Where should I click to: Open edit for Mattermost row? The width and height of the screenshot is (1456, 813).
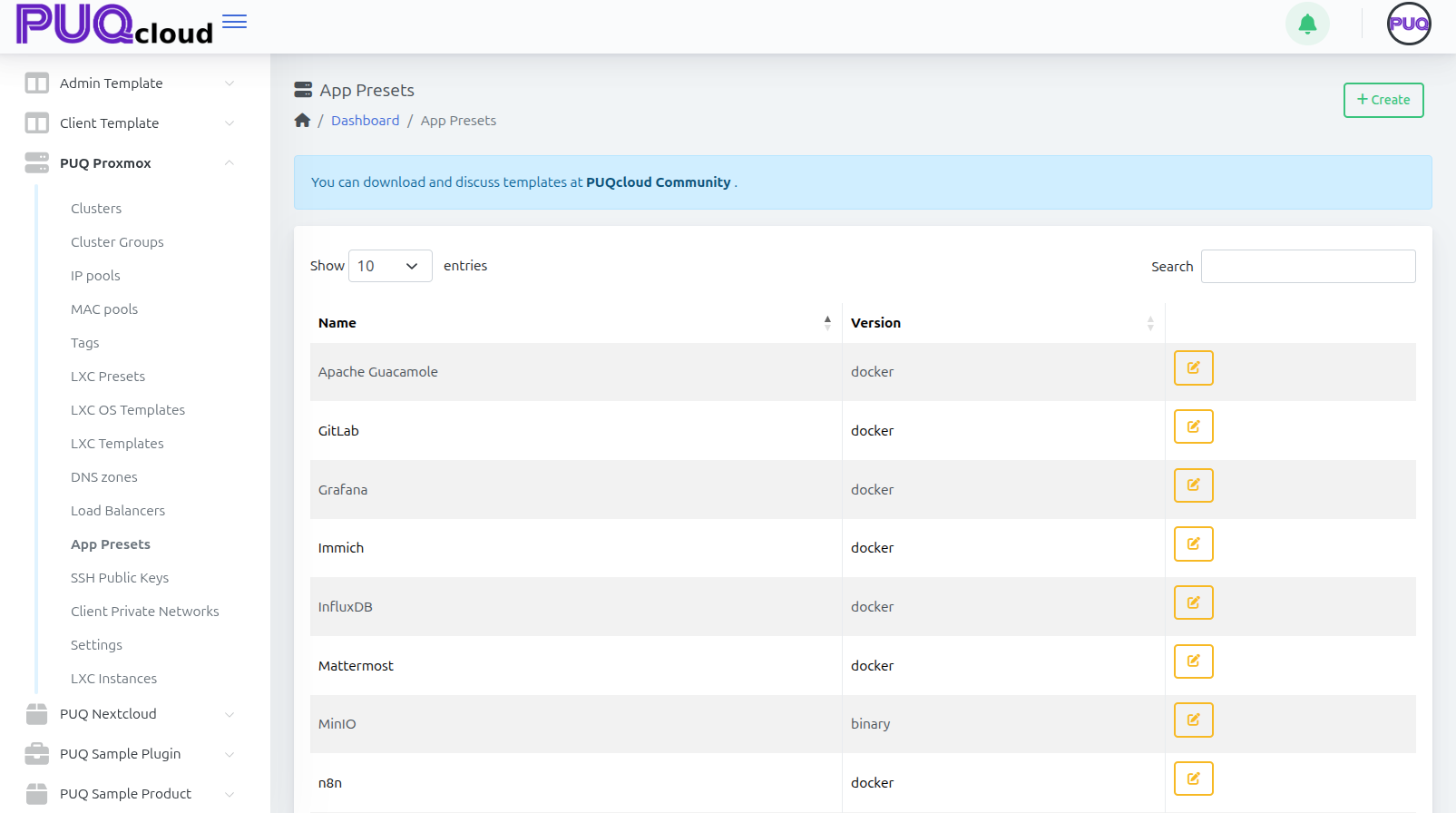(x=1193, y=661)
